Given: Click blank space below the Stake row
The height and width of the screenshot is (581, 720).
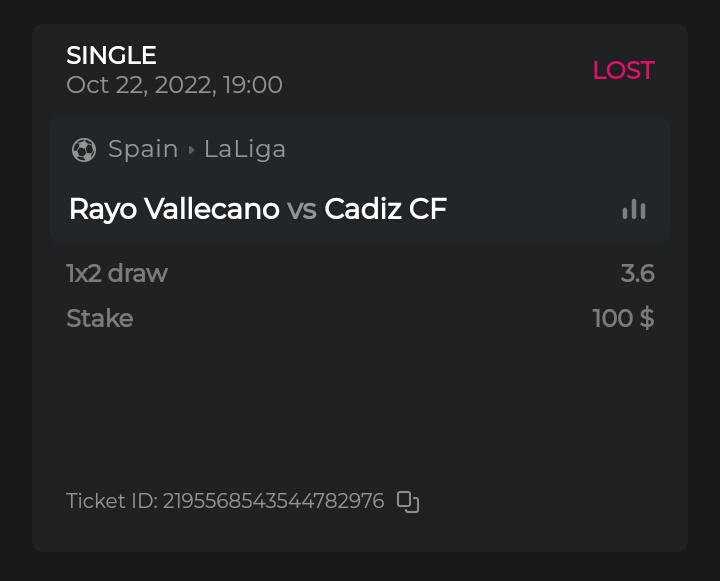Looking at the screenshot, I should 360,410.
